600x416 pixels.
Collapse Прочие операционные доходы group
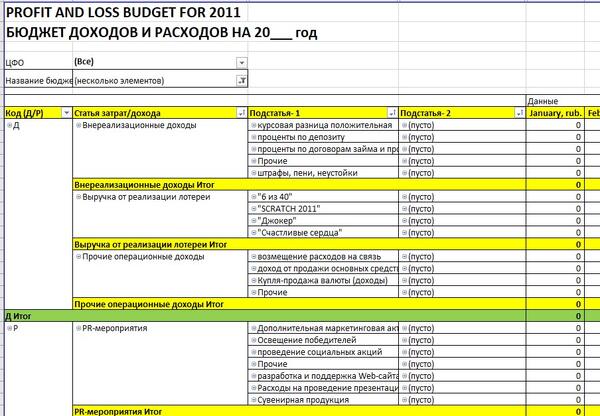click(x=78, y=257)
